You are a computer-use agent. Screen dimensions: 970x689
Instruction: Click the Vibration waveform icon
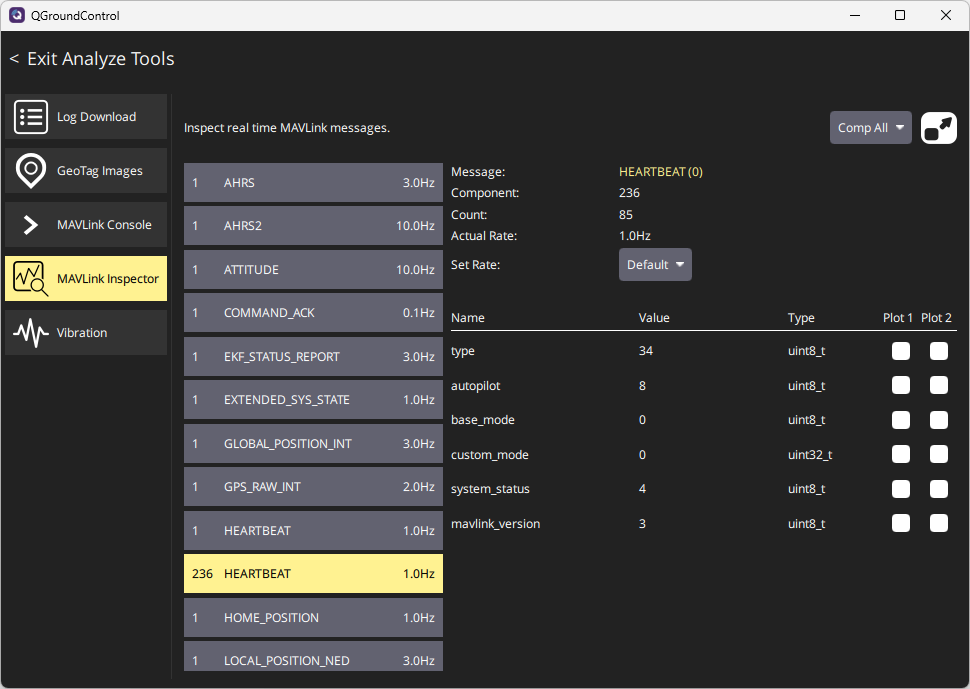(x=31, y=333)
